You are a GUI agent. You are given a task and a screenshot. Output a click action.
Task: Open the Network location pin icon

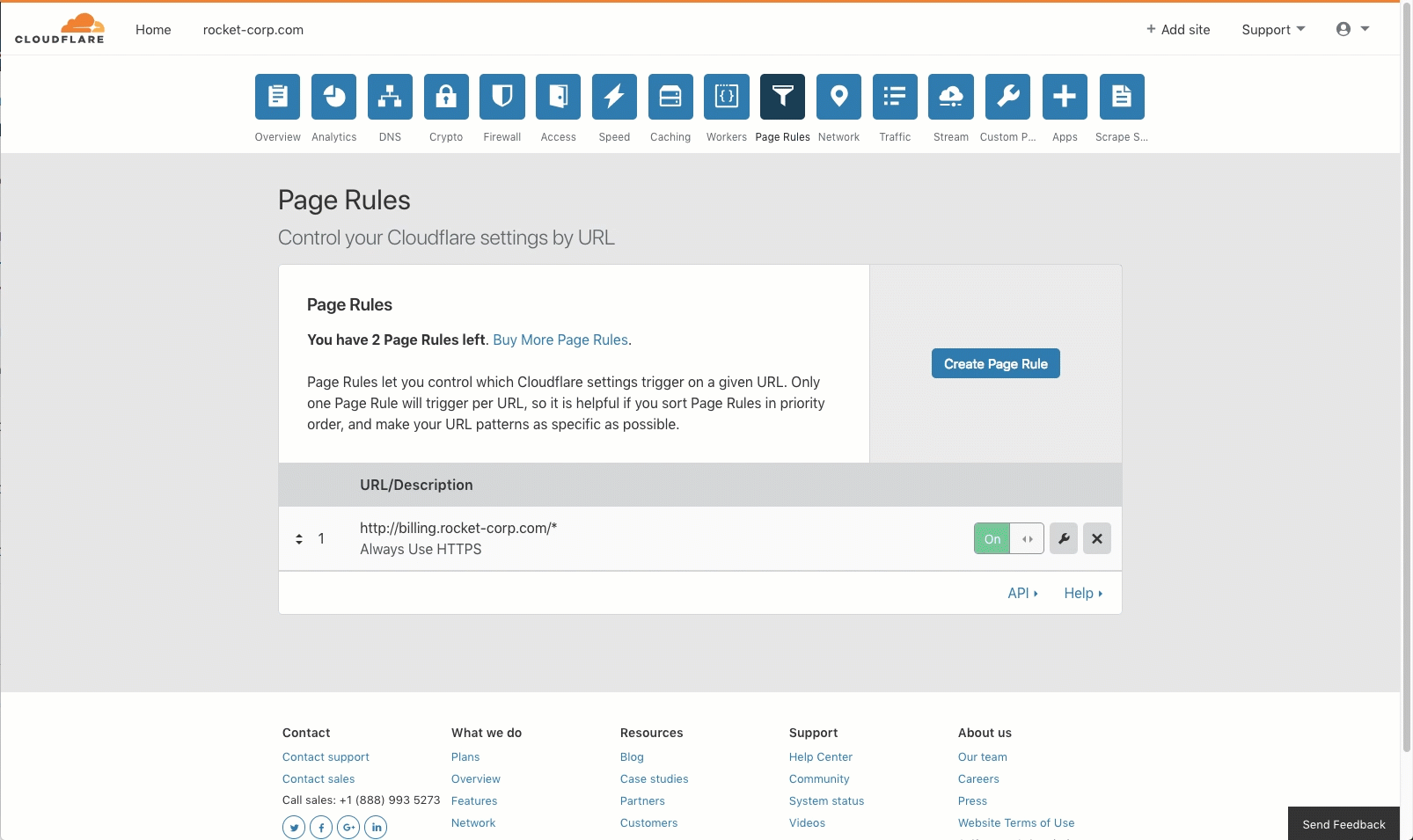coord(838,97)
